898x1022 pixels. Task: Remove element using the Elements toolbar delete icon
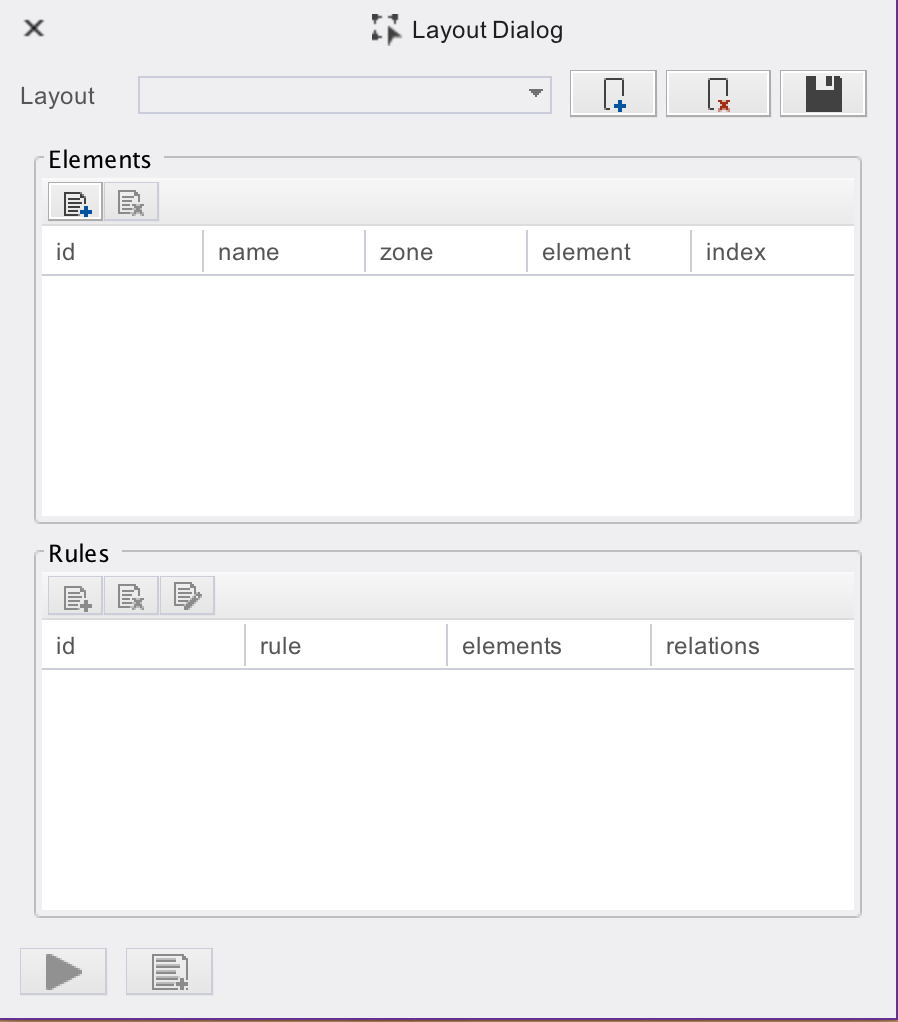click(131, 204)
